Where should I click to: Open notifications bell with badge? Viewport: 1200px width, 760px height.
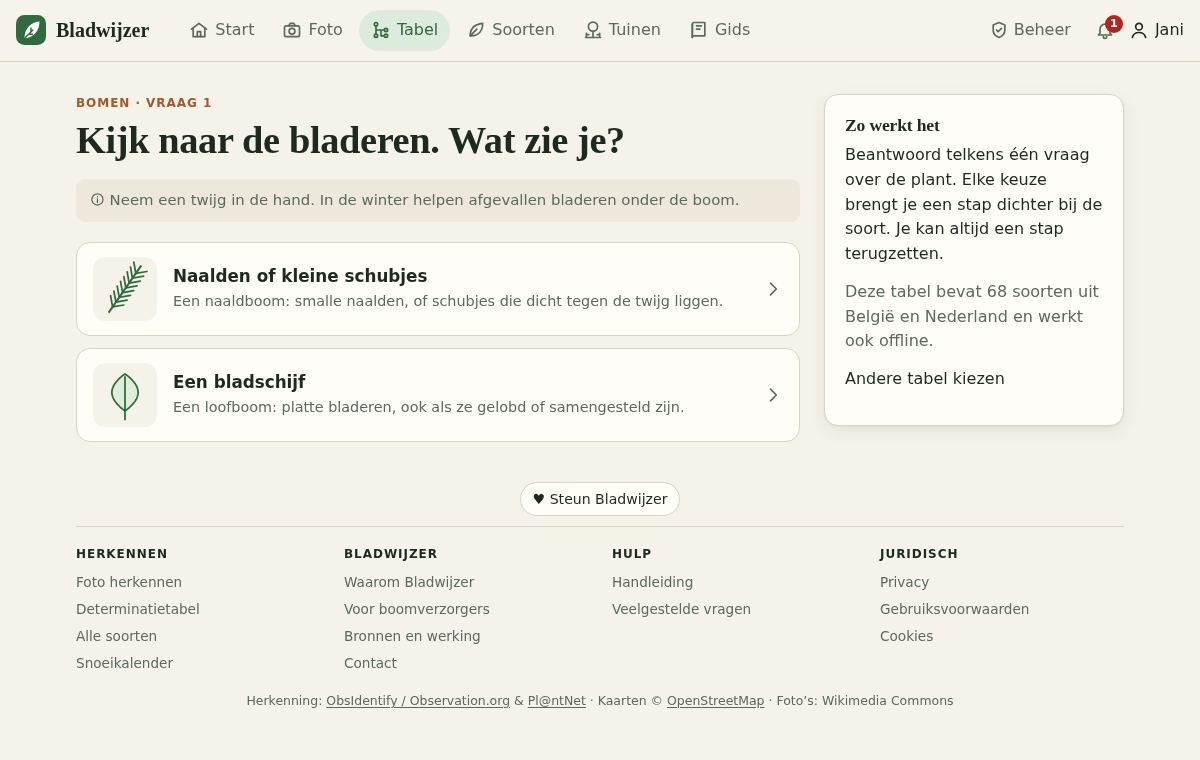[x=1107, y=29]
